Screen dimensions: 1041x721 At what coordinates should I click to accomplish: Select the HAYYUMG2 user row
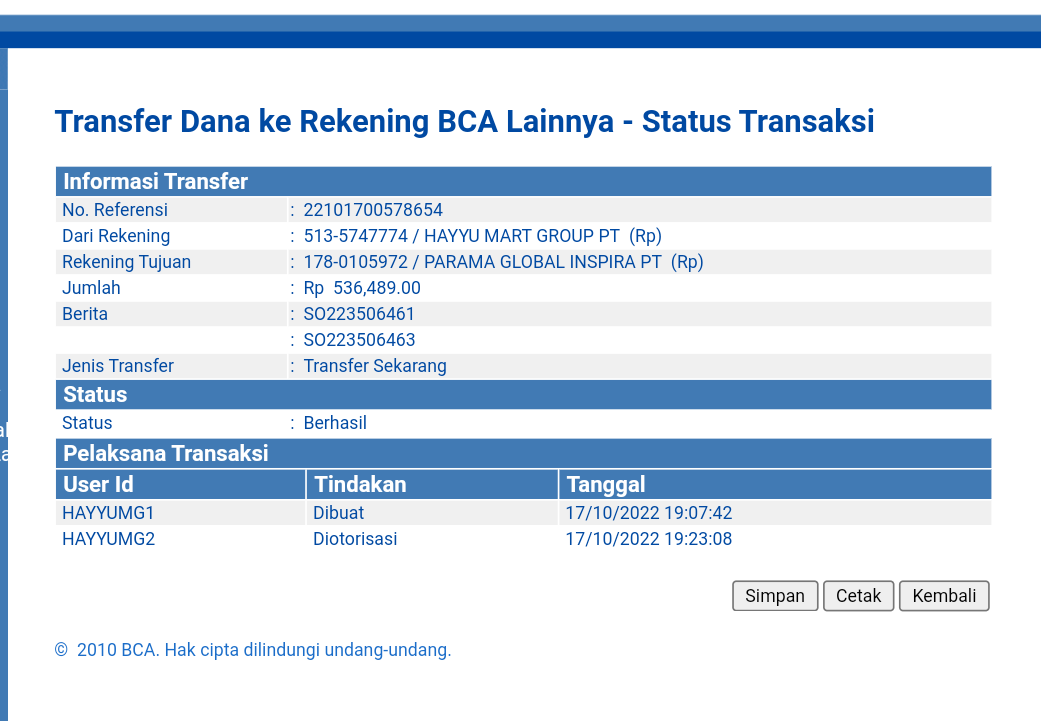(108, 539)
